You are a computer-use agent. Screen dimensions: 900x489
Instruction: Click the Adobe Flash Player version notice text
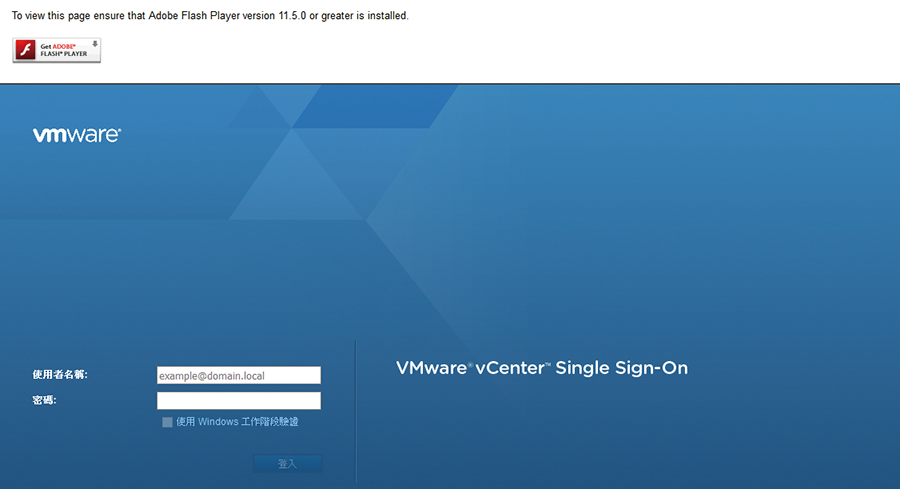point(210,16)
